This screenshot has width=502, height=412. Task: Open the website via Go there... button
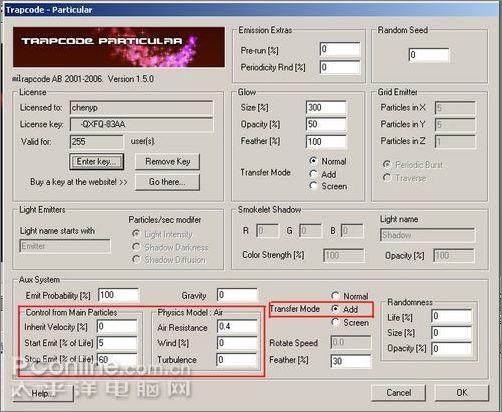point(167,182)
